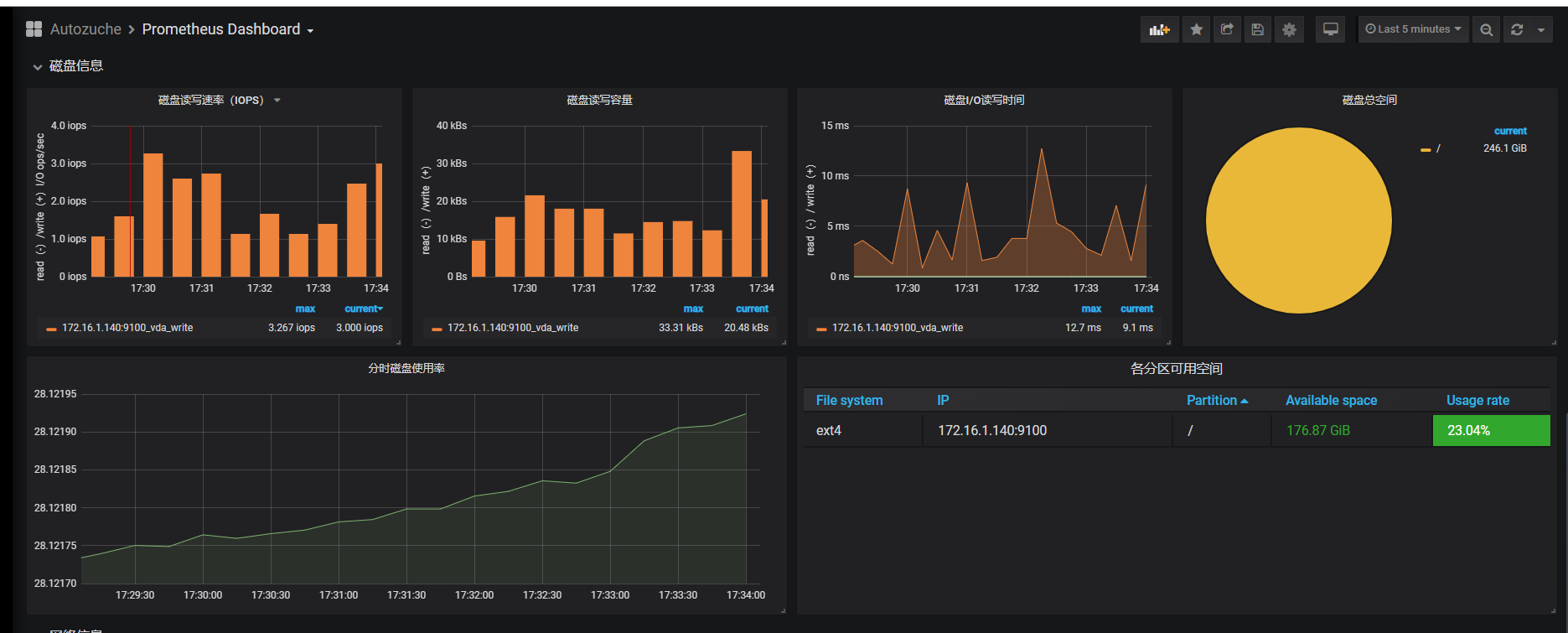Refresh the dashboard now
This screenshot has width=1568, height=633.
[1517, 29]
